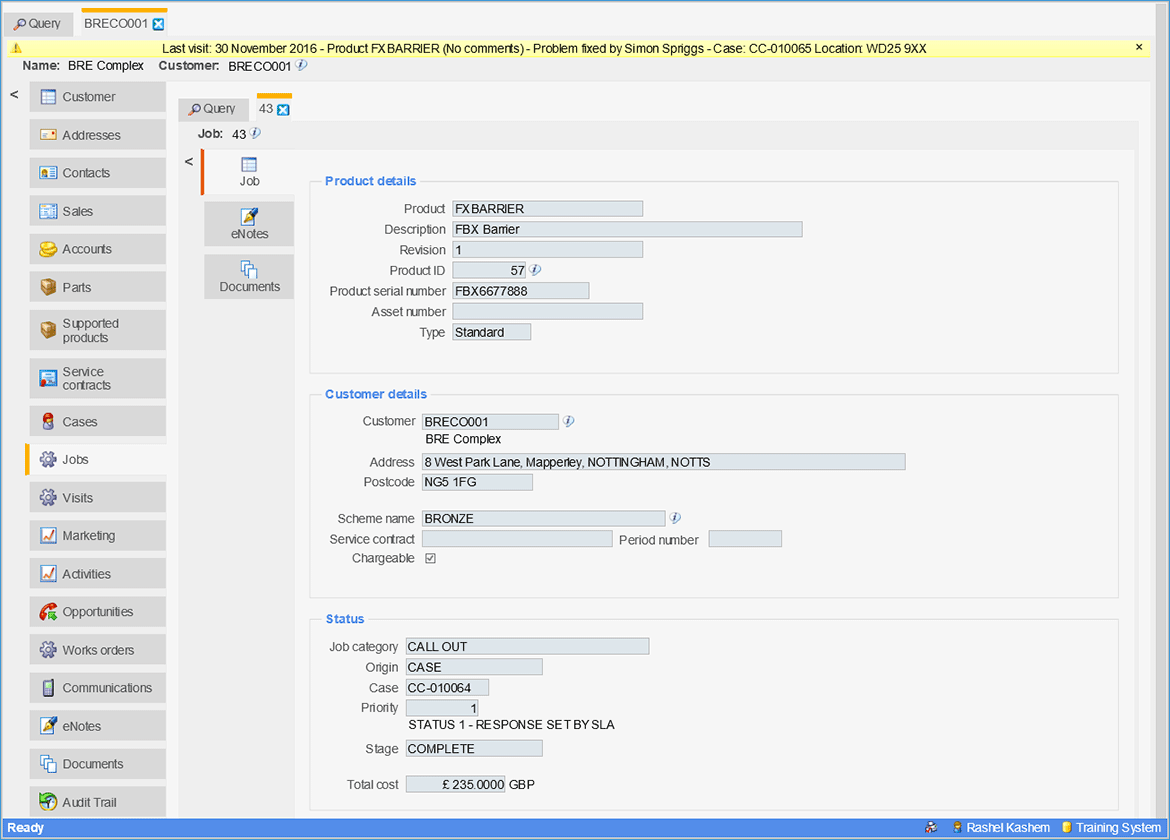Open the Activities sidebar section
The height and width of the screenshot is (840, 1170).
pyautogui.click(x=98, y=574)
